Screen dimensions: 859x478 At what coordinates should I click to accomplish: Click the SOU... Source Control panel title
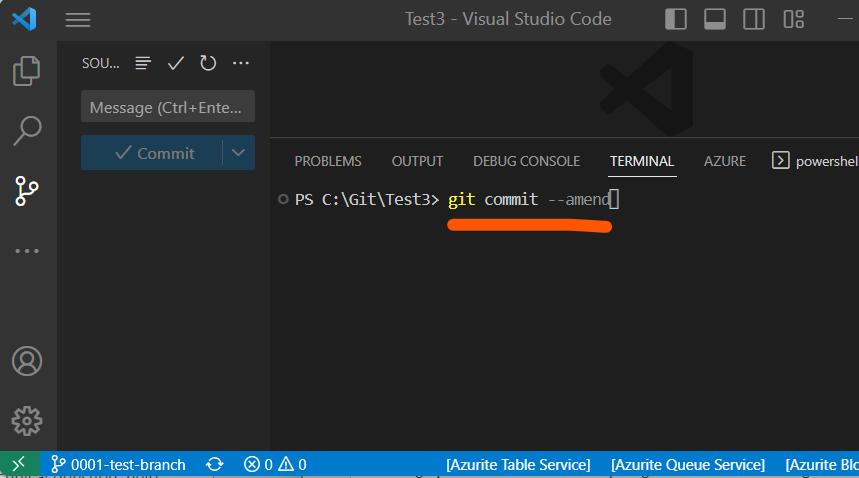100,63
